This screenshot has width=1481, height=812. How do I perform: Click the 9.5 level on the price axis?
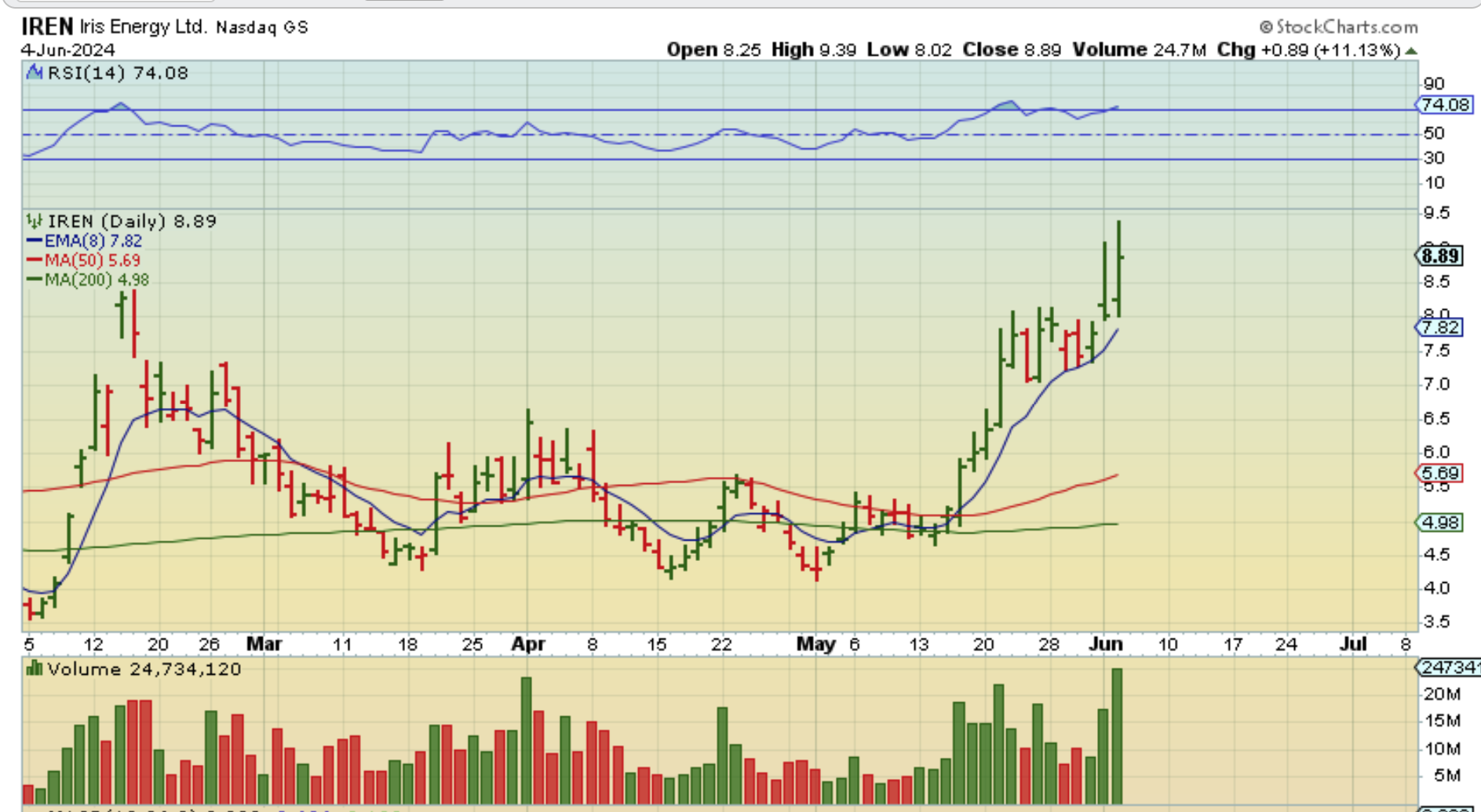(x=1437, y=213)
